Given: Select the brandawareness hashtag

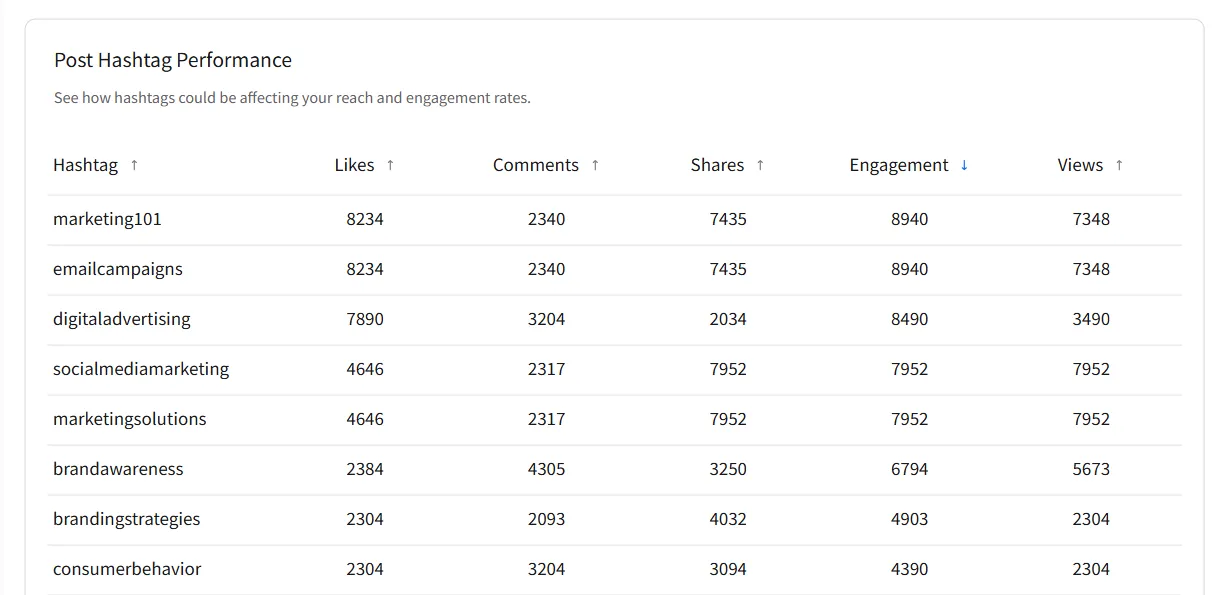Looking at the screenshot, I should [x=118, y=469].
